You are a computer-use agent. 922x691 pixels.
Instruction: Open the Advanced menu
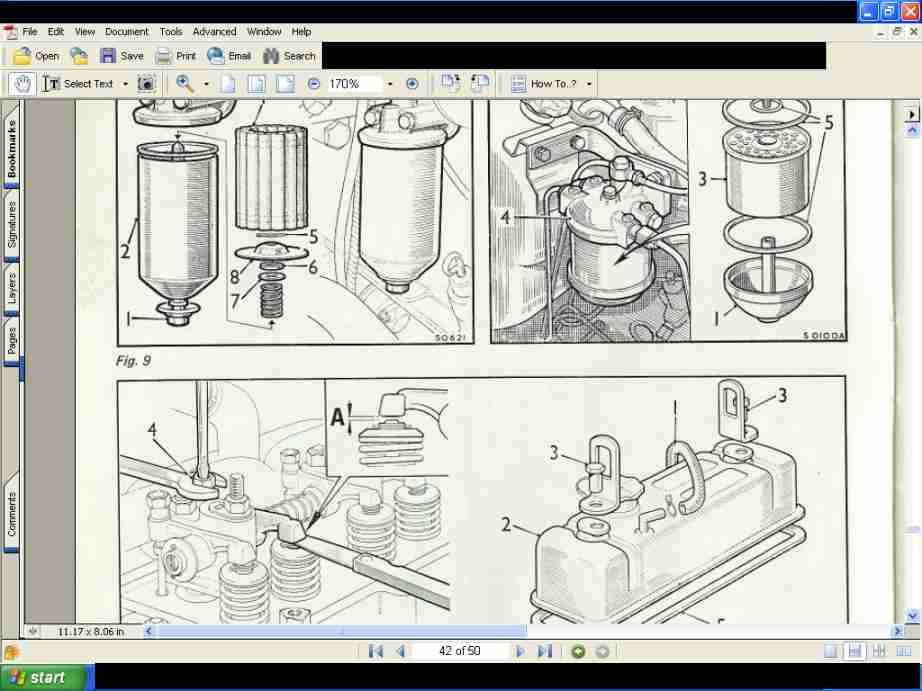pos(215,32)
